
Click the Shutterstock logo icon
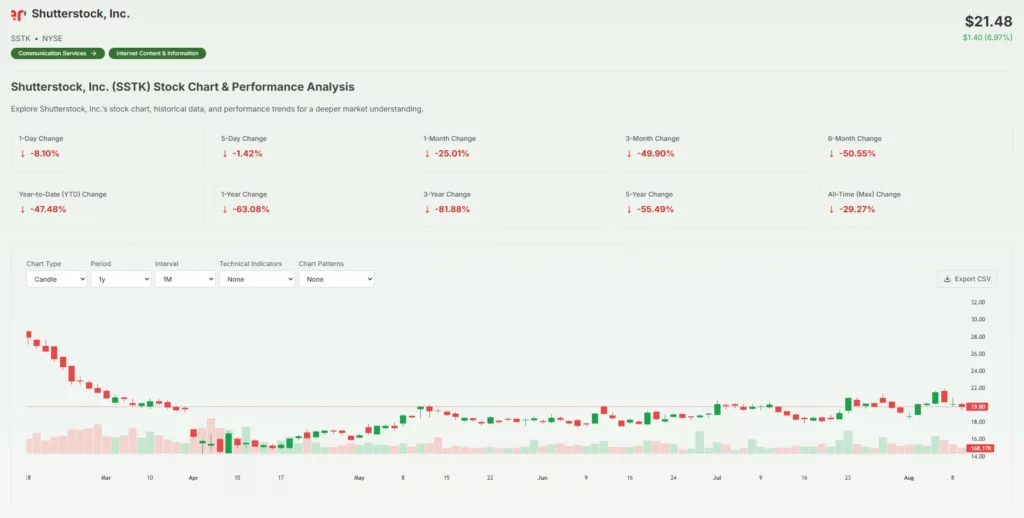point(18,15)
